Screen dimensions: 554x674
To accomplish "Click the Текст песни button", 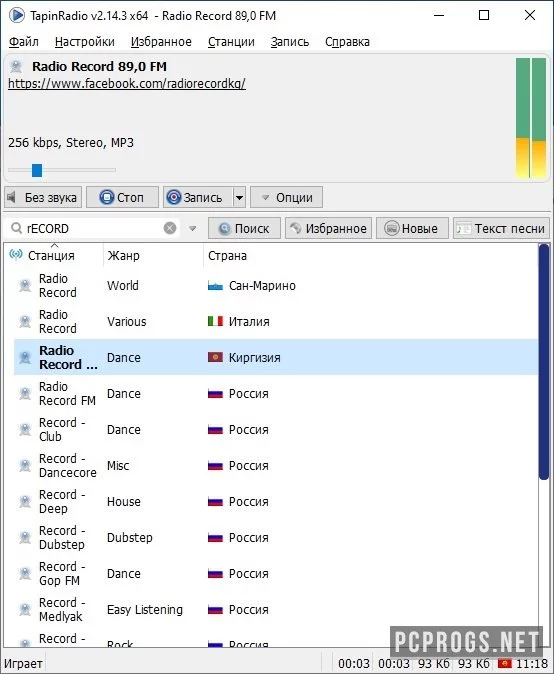I will point(502,228).
